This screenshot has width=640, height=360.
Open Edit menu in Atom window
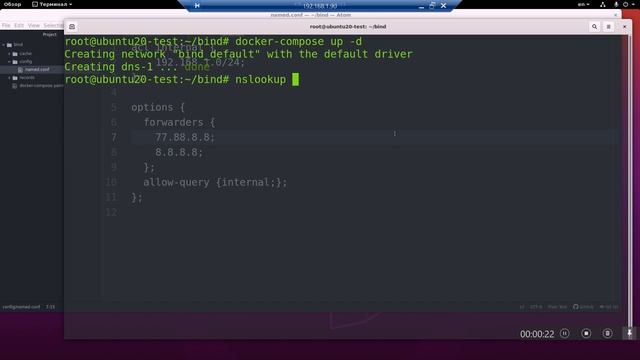click(19, 25)
